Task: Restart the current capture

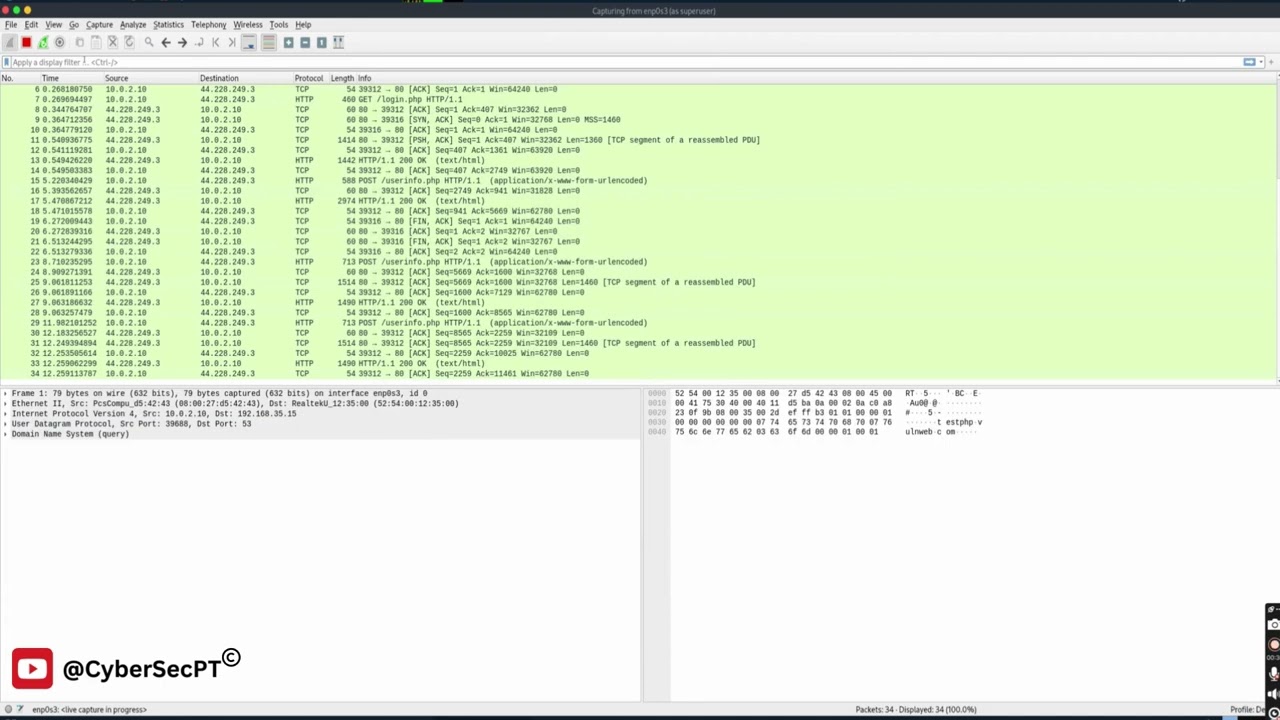Action: coord(43,42)
